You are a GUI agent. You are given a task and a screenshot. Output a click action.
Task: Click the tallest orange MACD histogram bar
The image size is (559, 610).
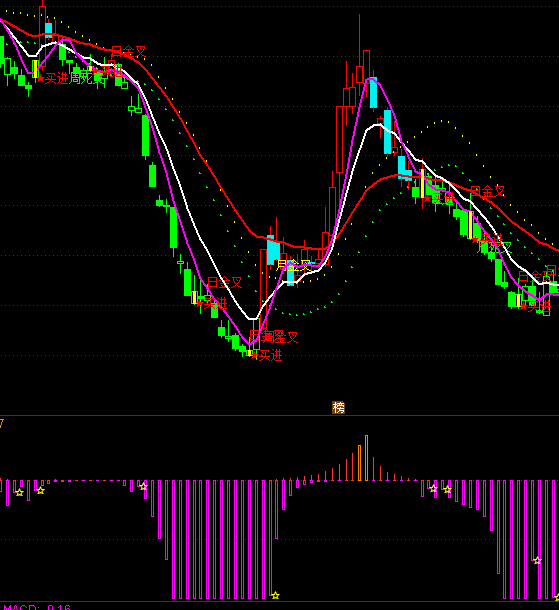click(x=366, y=458)
